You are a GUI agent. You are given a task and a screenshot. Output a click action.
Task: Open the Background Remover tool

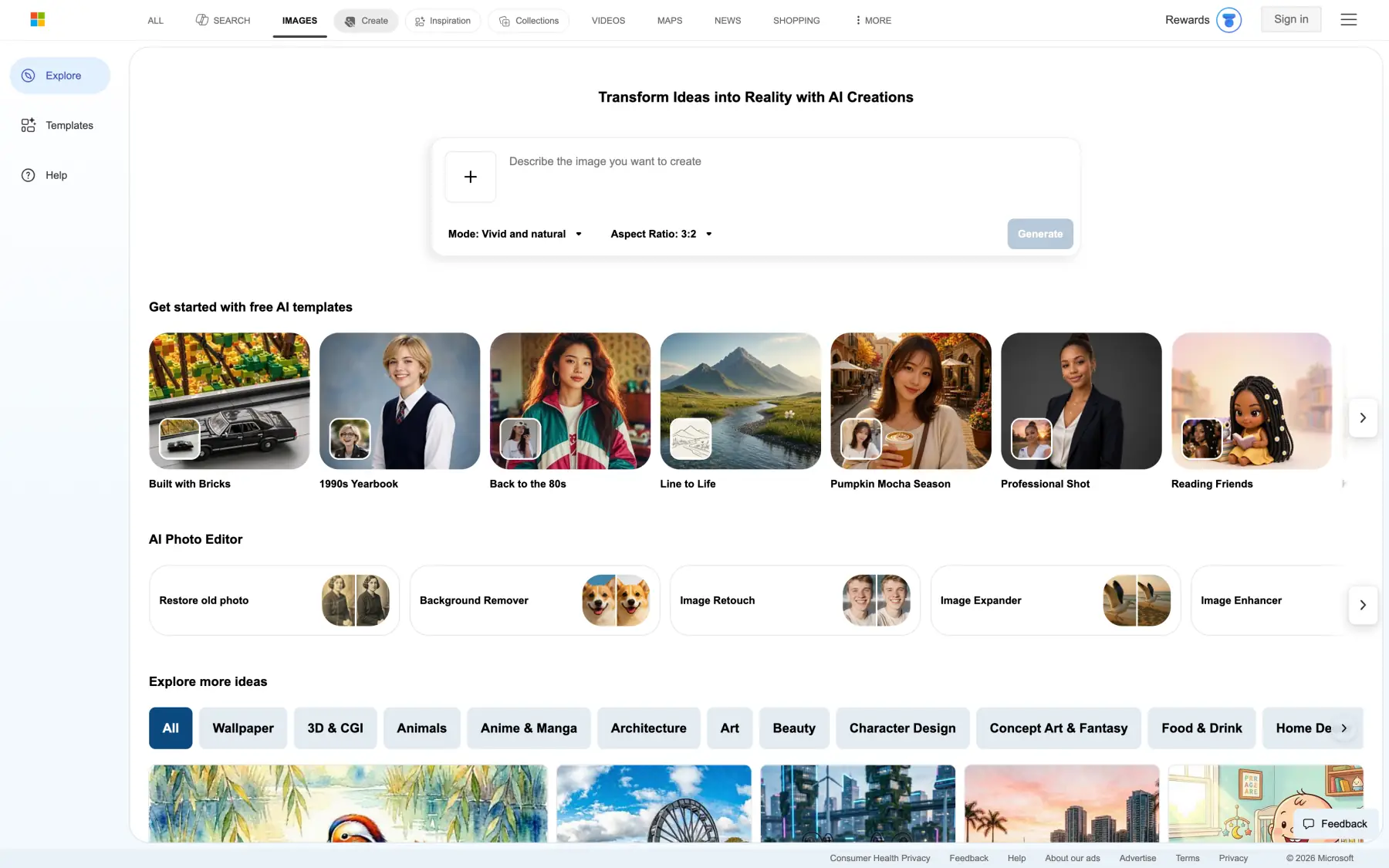click(x=534, y=600)
